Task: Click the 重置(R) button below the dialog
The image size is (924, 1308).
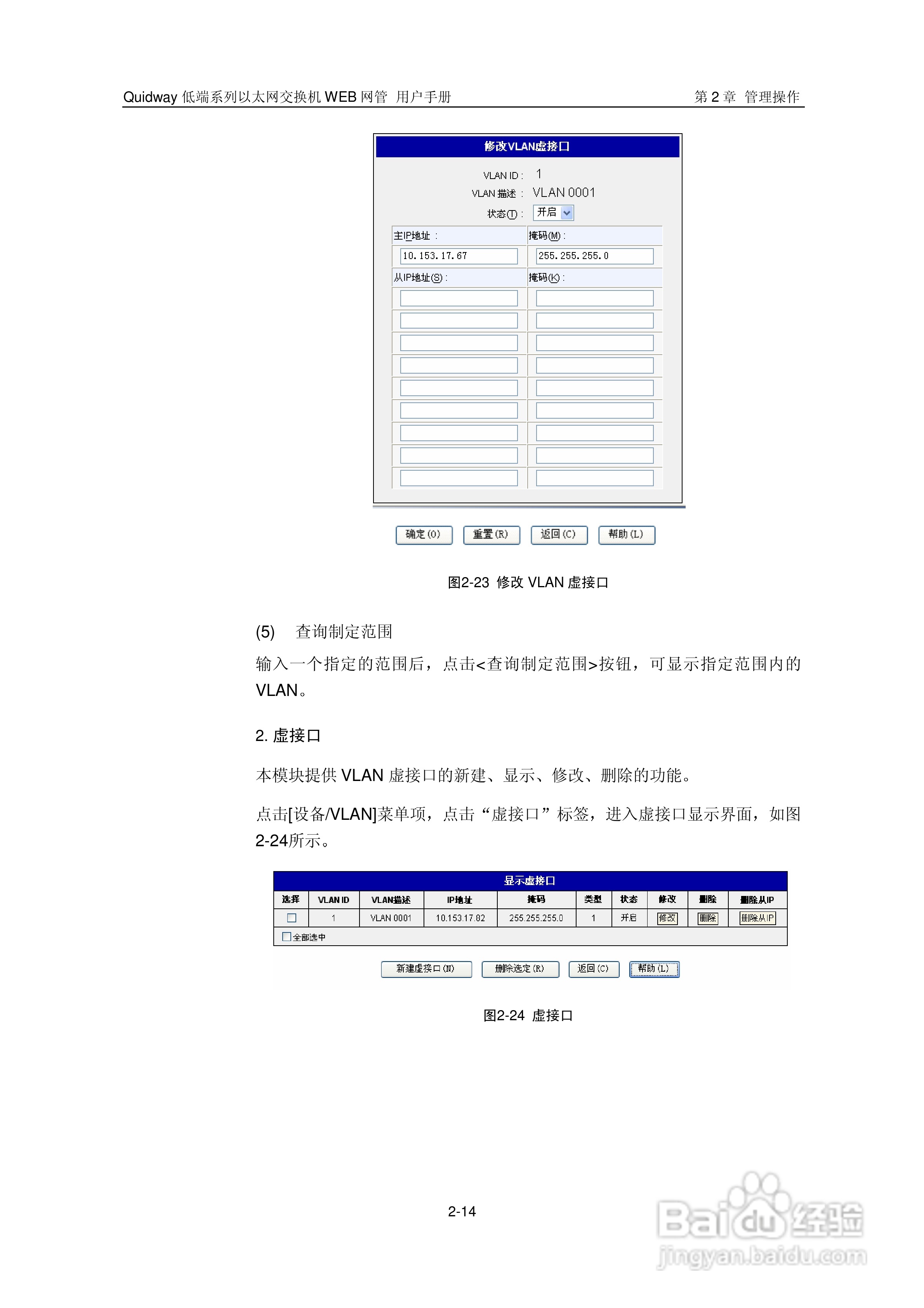Action: click(x=491, y=536)
